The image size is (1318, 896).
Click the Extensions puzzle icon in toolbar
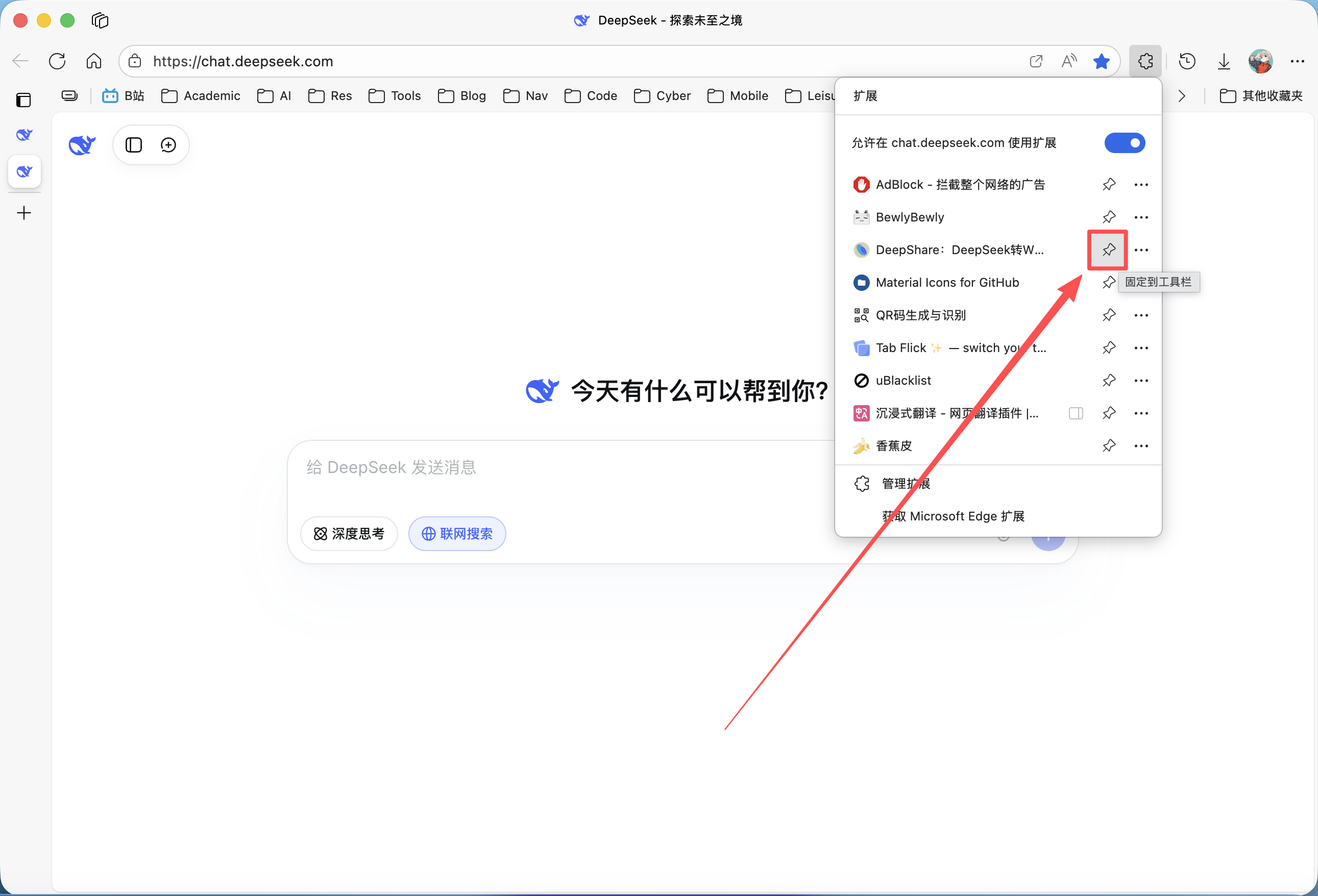coord(1145,61)
